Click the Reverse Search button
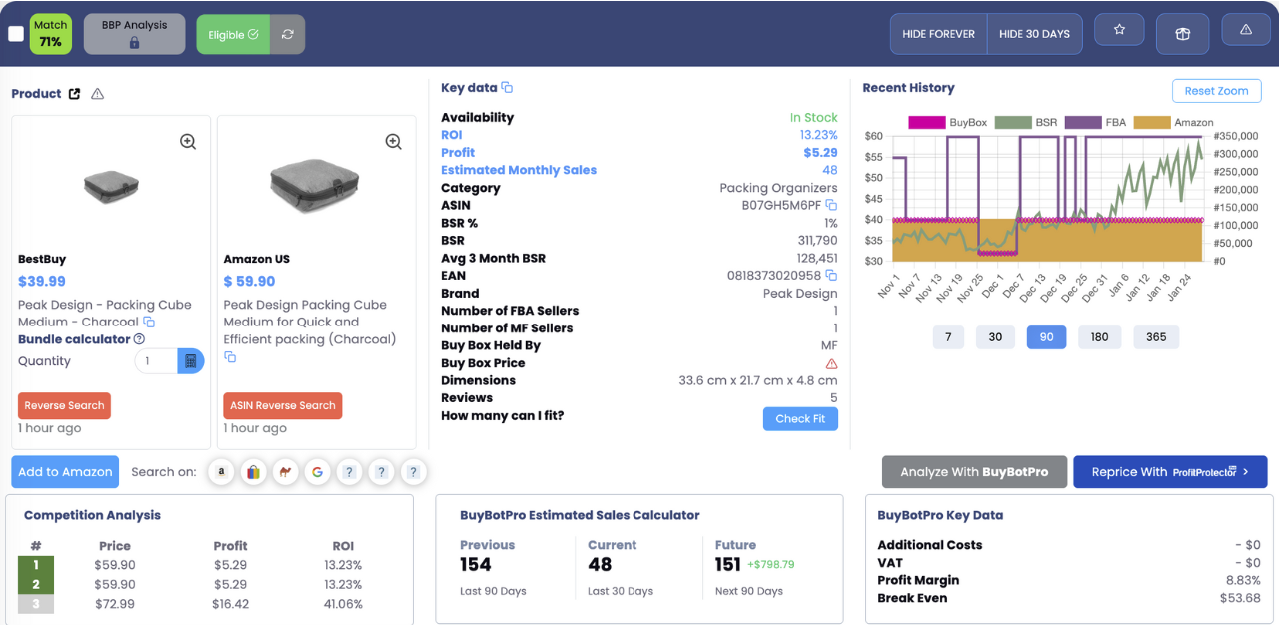Screen dimensions: 1279x625 (x=64, y=405)
